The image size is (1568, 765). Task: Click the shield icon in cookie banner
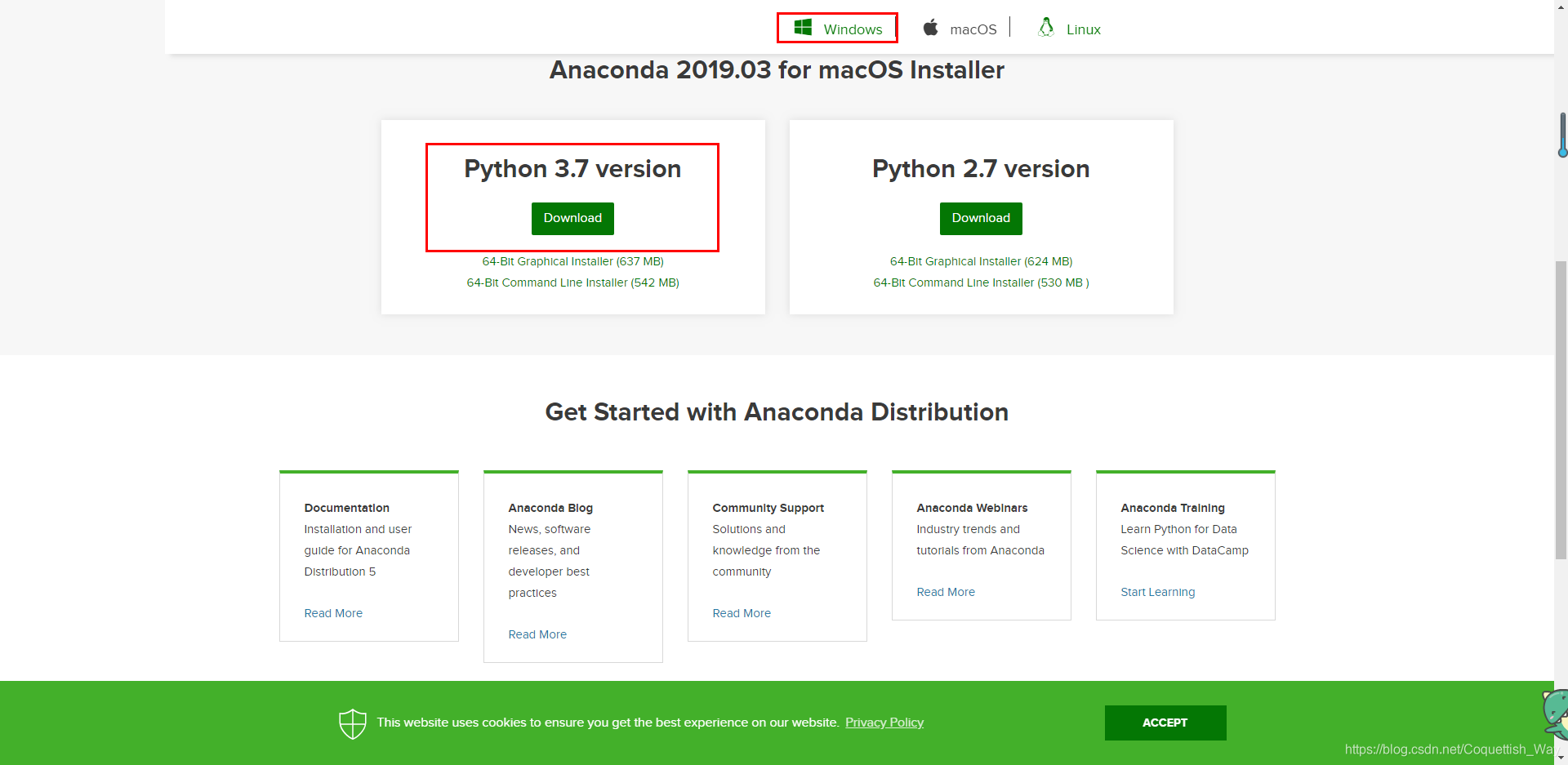353,723
